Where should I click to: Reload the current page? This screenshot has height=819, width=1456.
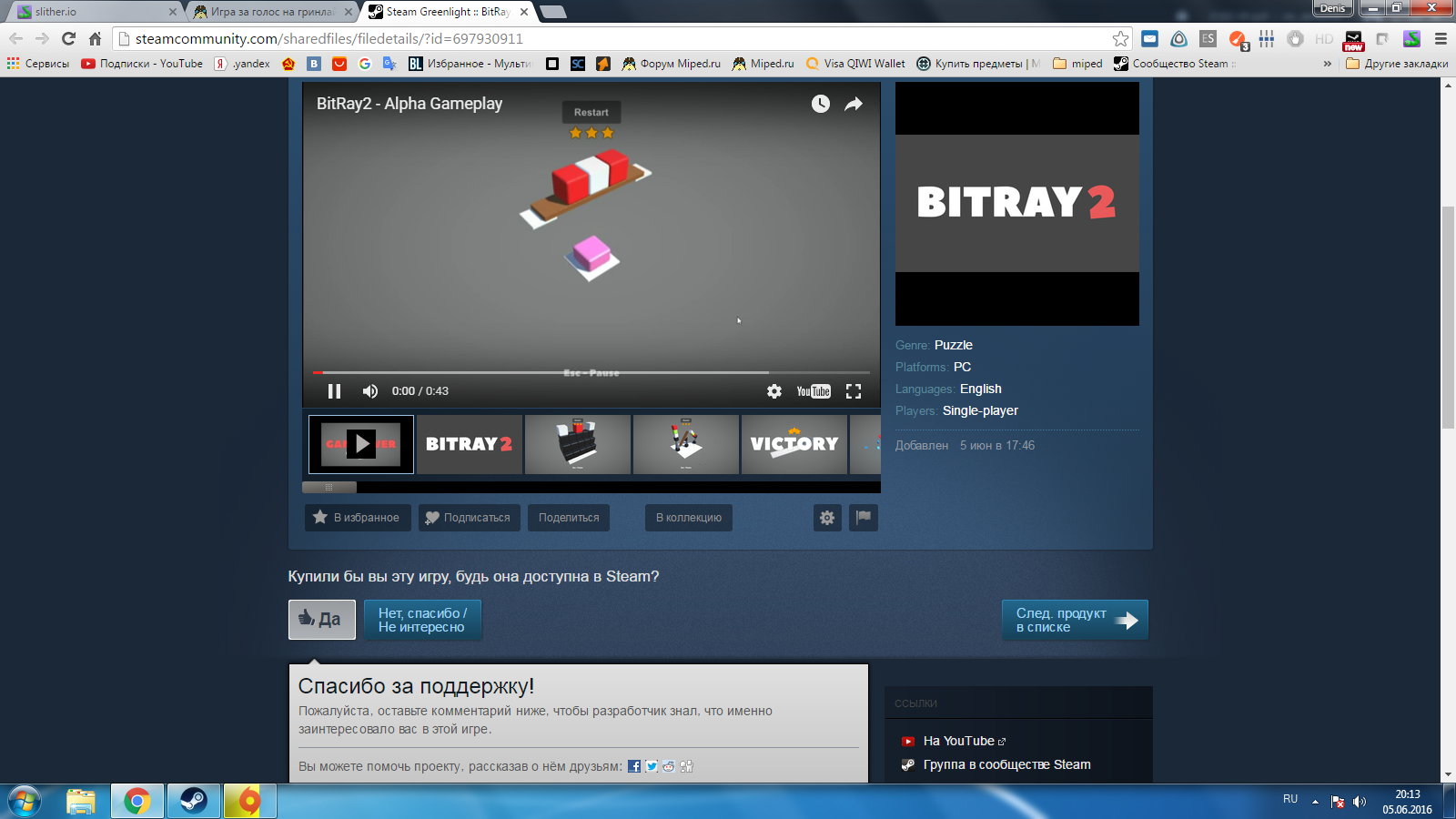coord(68,38)
